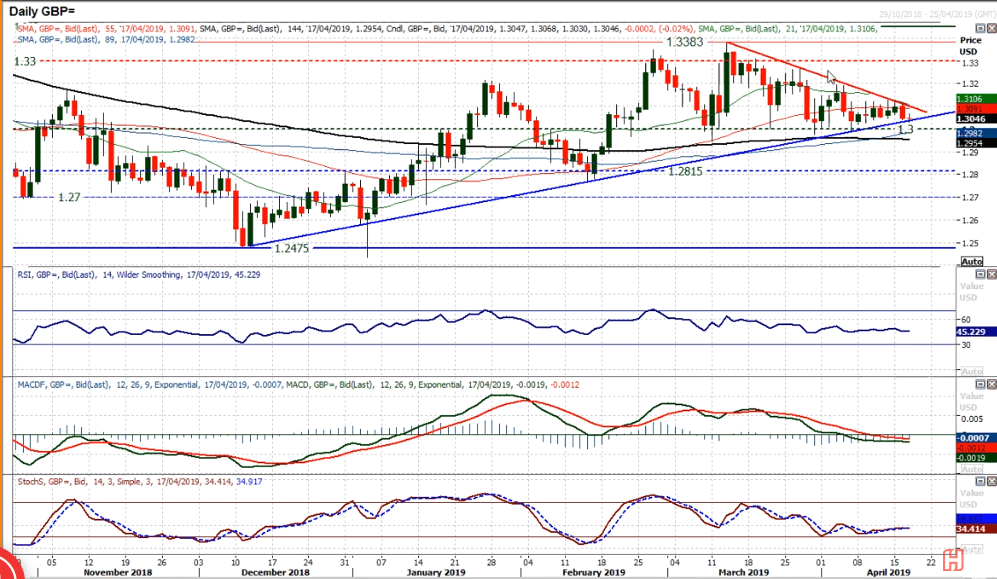
Task: Select the green 1.3106 price axis tag
Action: pos(975,99)
